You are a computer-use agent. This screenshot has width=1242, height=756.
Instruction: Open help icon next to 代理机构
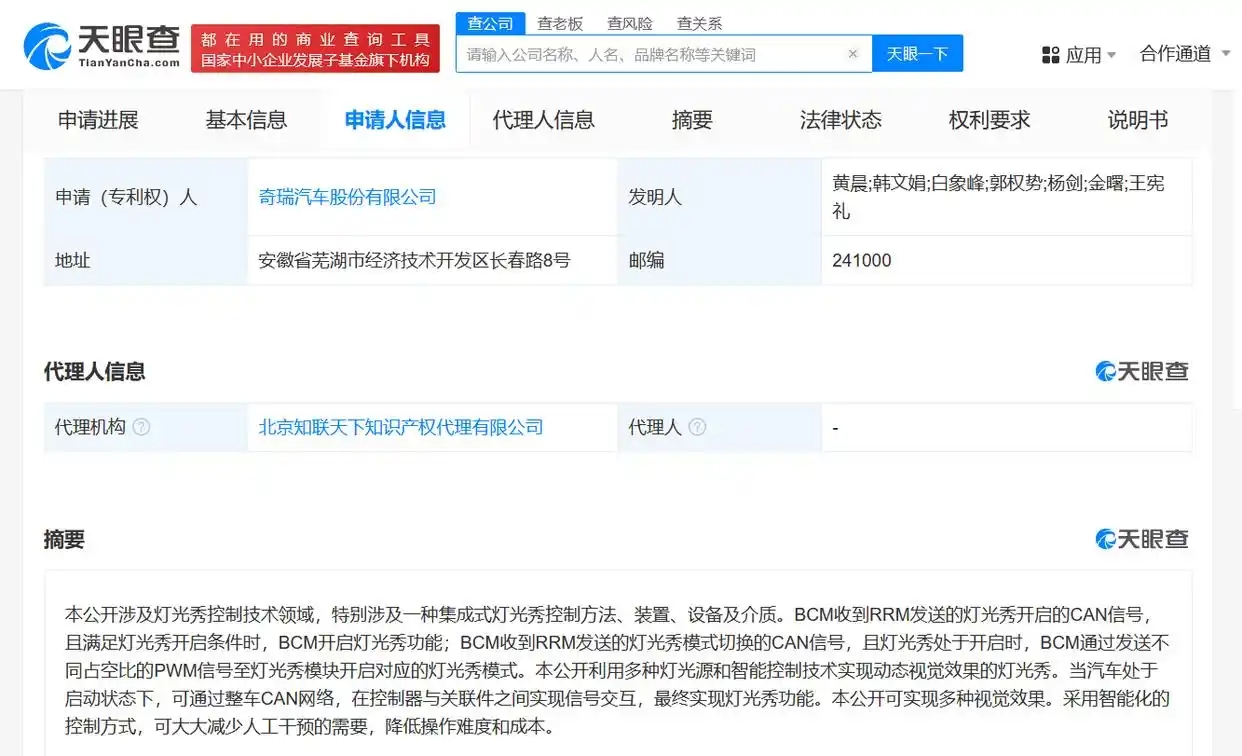[141, 427]
